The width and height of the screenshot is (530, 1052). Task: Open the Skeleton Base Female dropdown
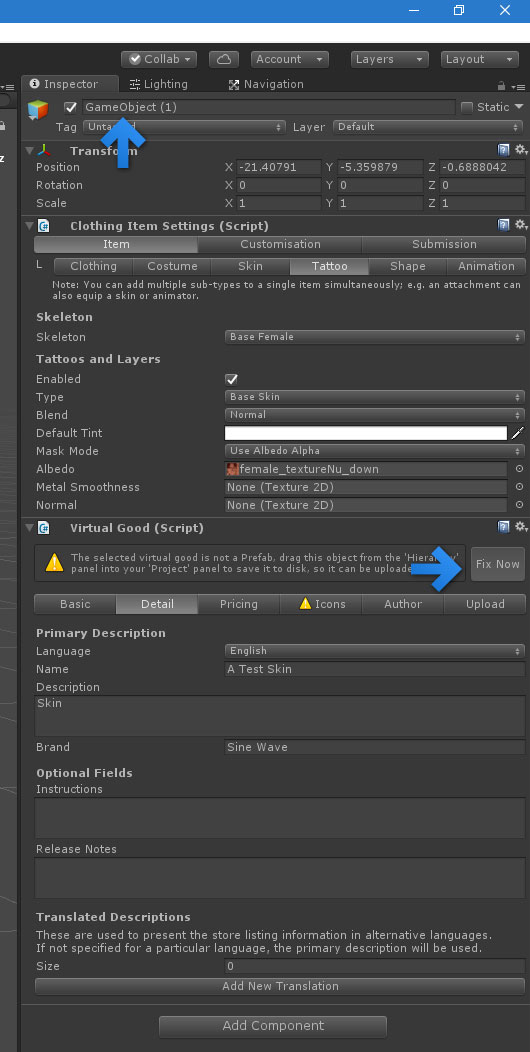(x=375, y=337)
